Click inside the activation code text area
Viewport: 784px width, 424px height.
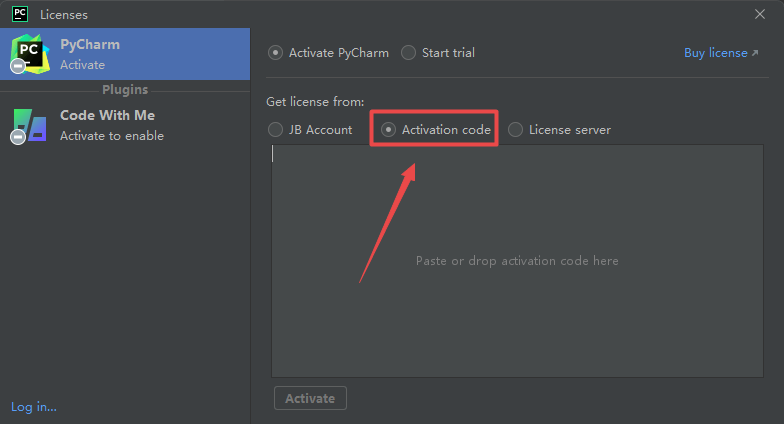517,261
